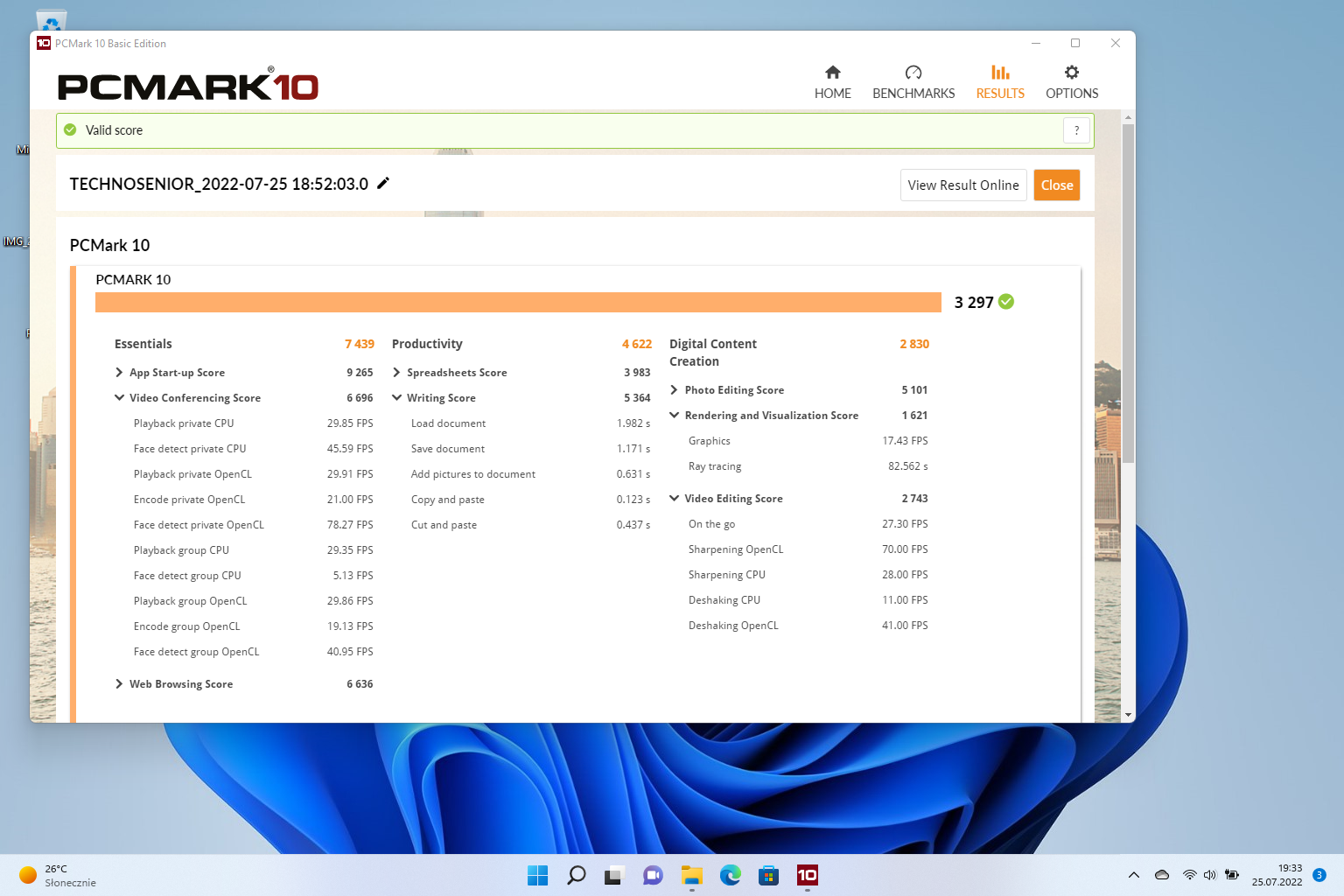Screen dimensions: 1344x896
Task: Open the clock showing 19:33
Action: pos(1277,875)
